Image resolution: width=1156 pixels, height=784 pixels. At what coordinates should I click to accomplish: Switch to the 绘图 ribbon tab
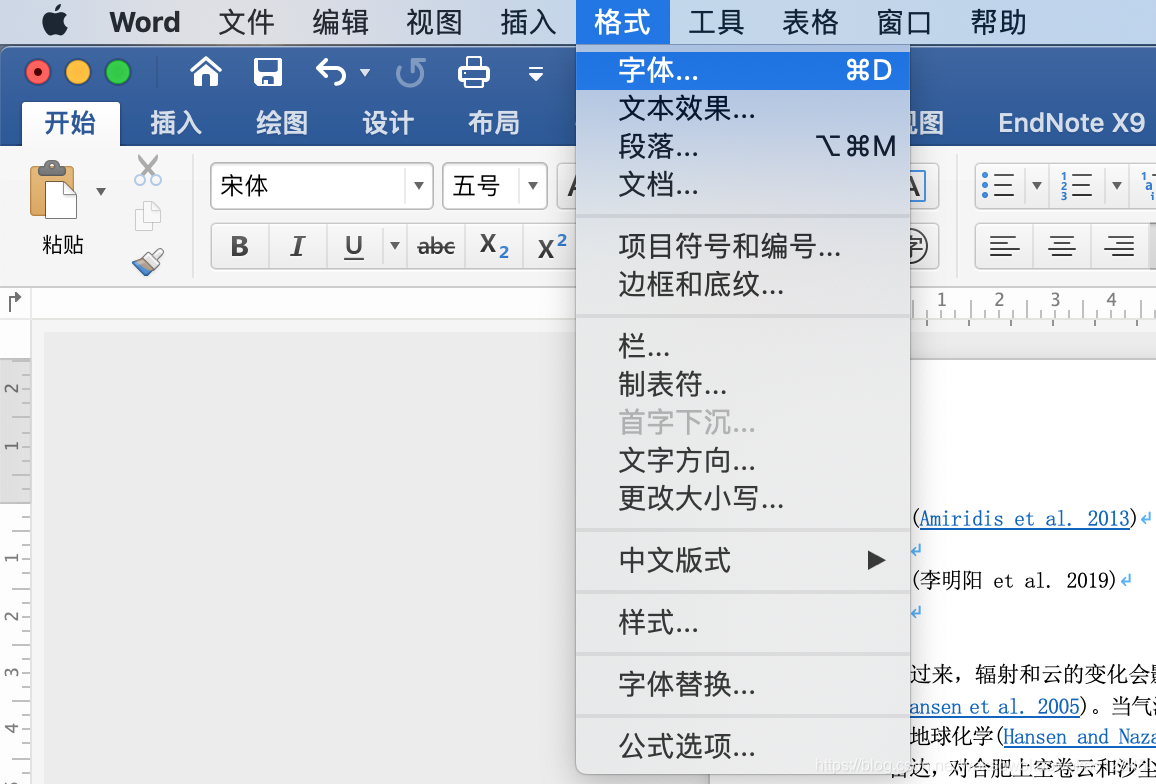pos(282,122)
